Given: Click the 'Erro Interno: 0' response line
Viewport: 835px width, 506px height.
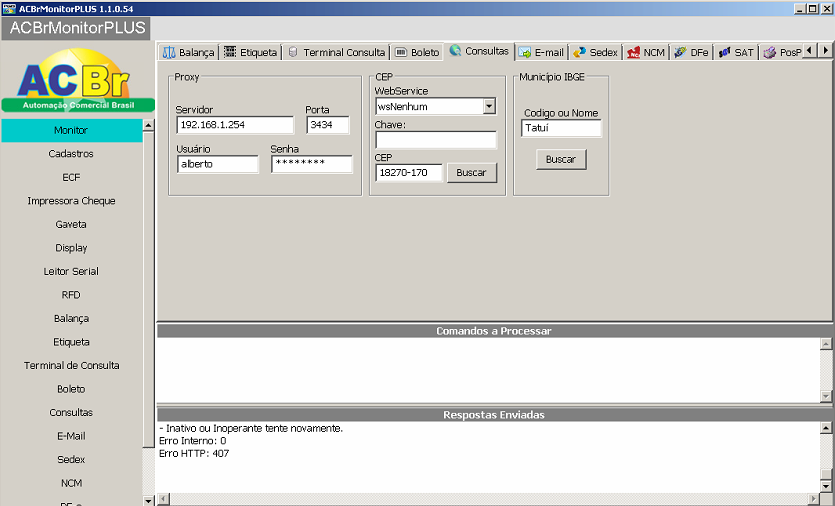Looking at the screenshot, I should click(x=193, y=441).
